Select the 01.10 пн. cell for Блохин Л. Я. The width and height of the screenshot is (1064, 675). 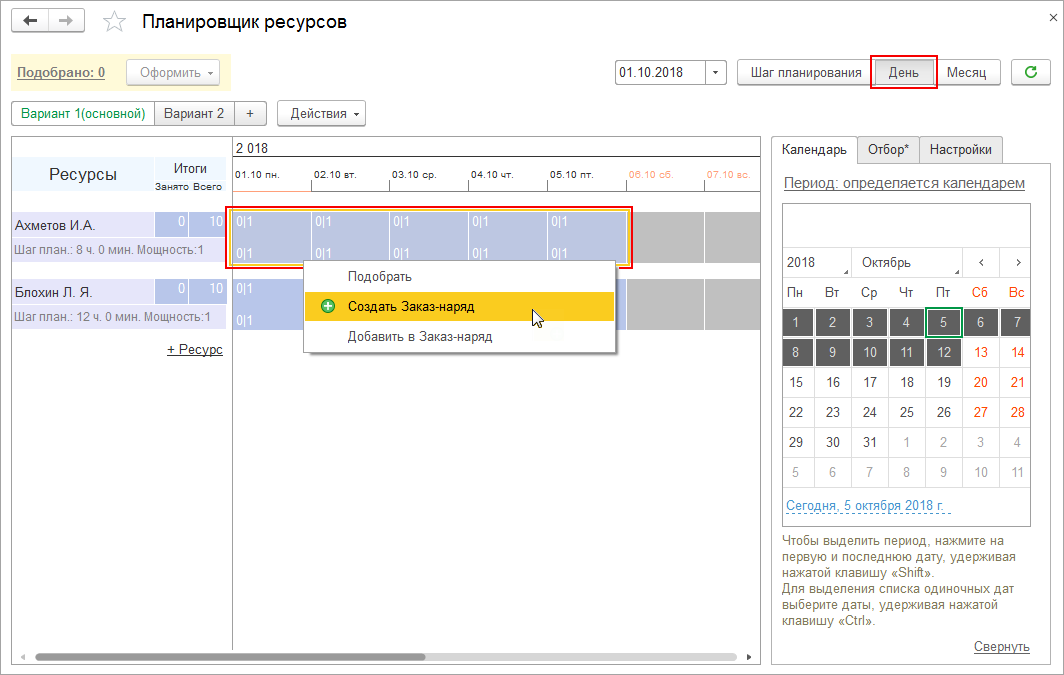[269, 305]
